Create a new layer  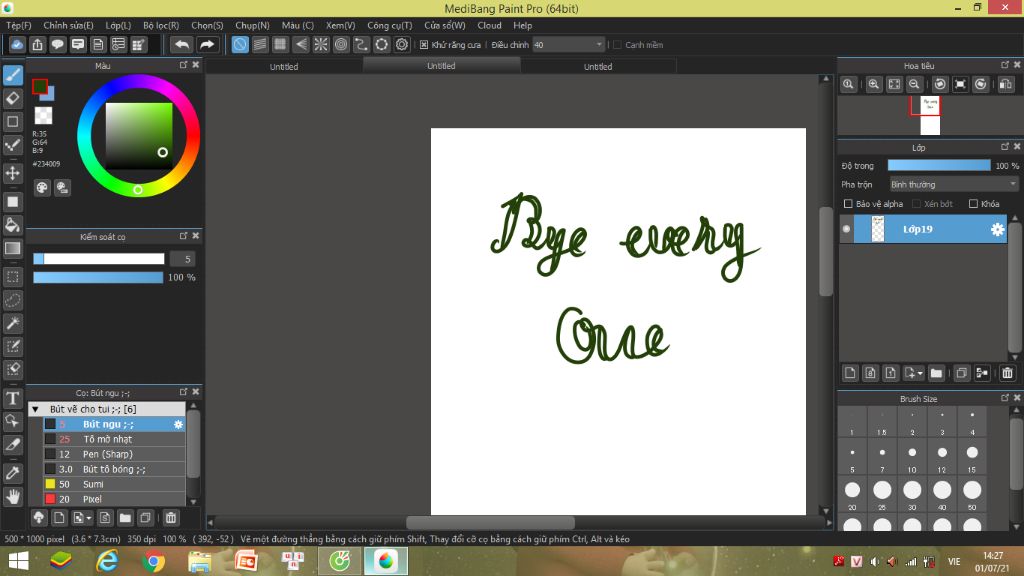pos(850,373)
